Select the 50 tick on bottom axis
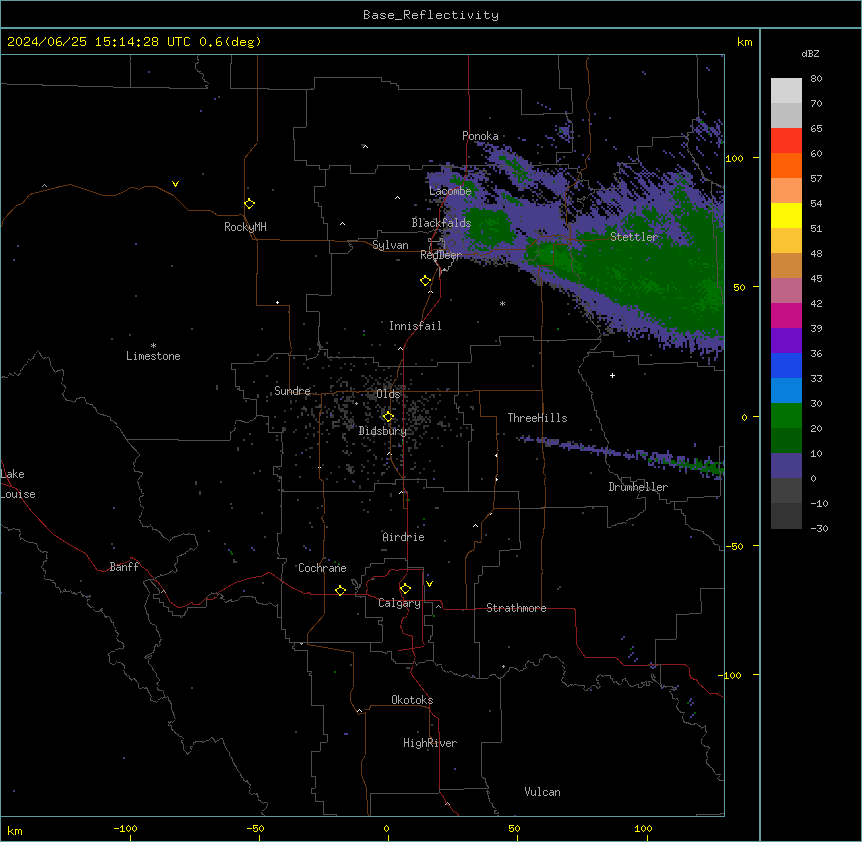 [514, 828]
